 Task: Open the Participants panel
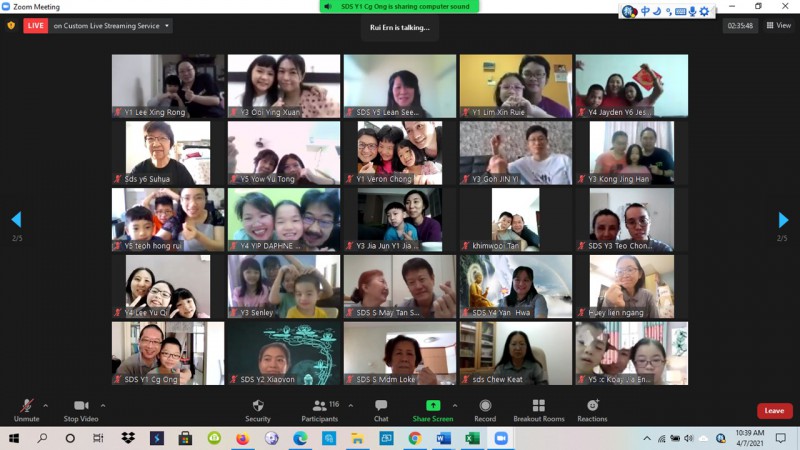pyautogui.click(x=320, y=408)
